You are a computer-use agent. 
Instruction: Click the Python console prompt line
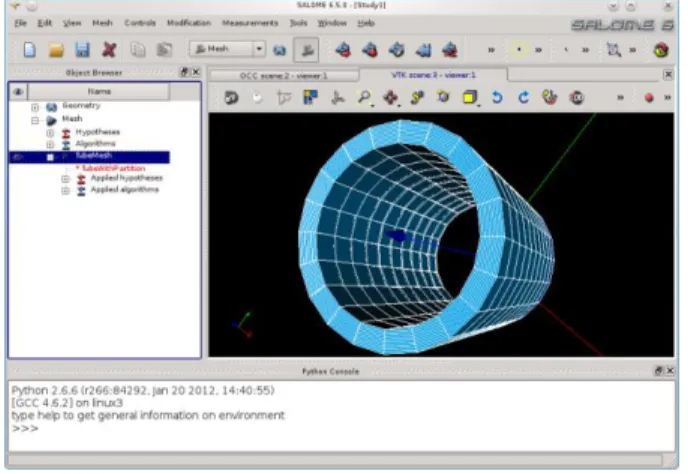tap(25, 428)
